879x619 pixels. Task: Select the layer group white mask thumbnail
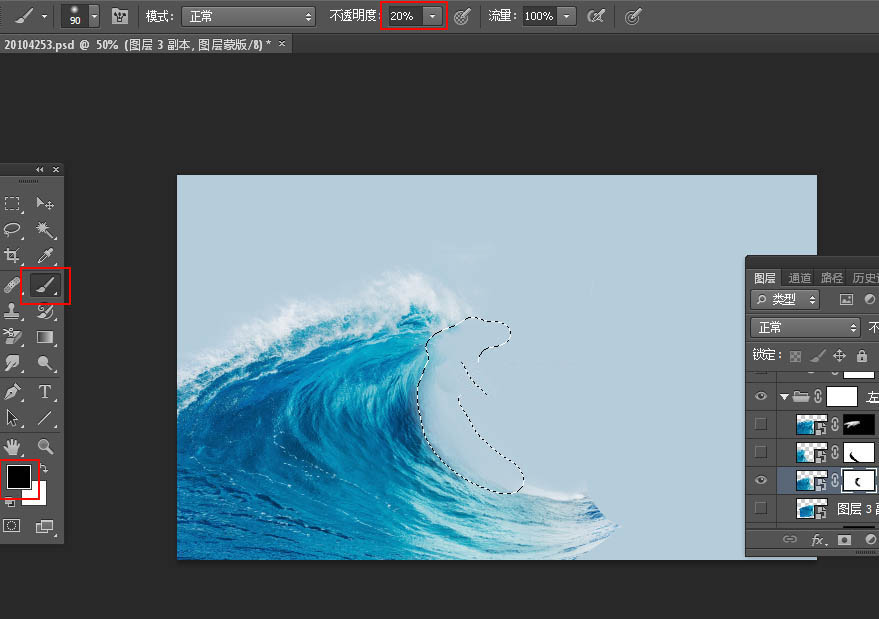pyautogui.click(x=842, y=397)
